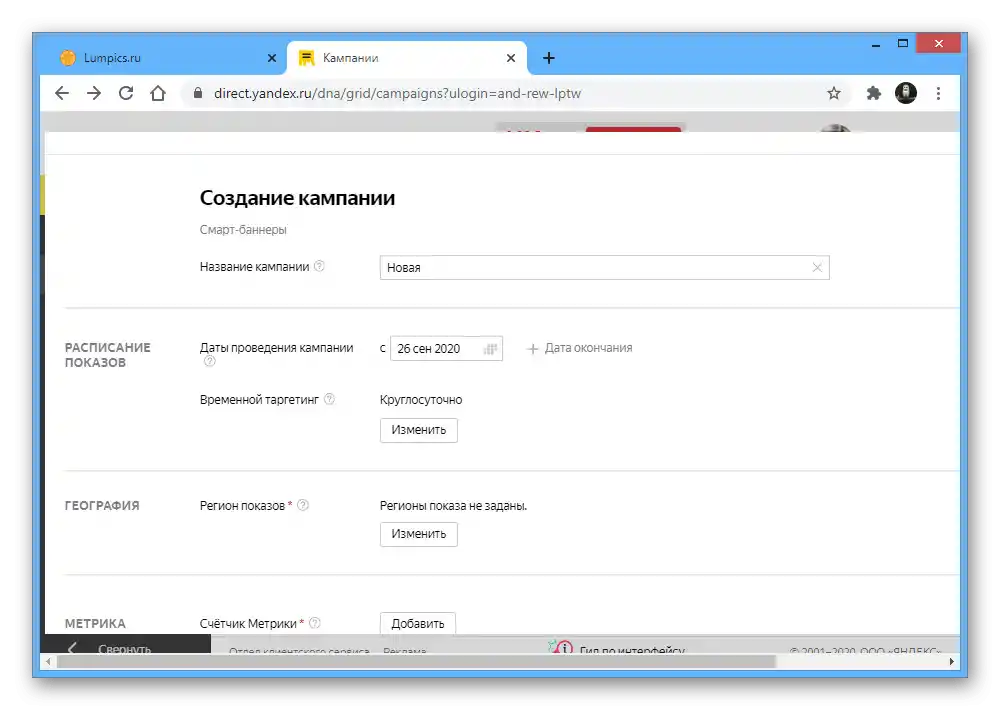Select the Смарт-баннеры subtitle text

click(243, 230)
